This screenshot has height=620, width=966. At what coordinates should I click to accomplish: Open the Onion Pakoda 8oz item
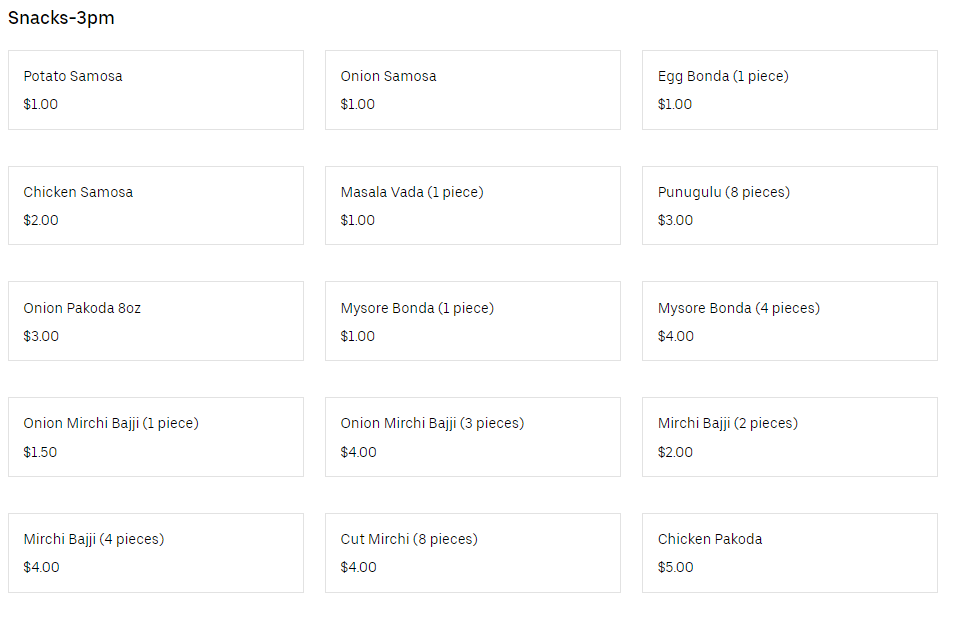(x=155, y=321)
